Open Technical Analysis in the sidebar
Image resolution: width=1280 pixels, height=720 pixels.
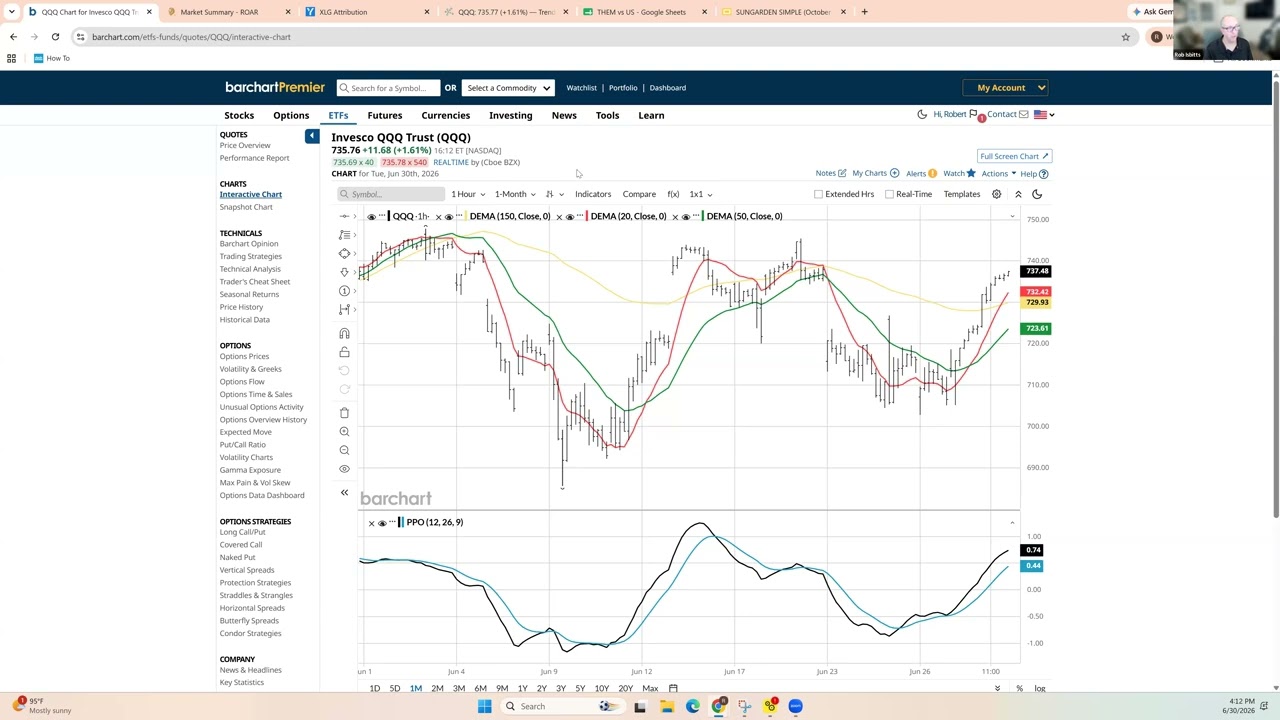click(250, 269)
